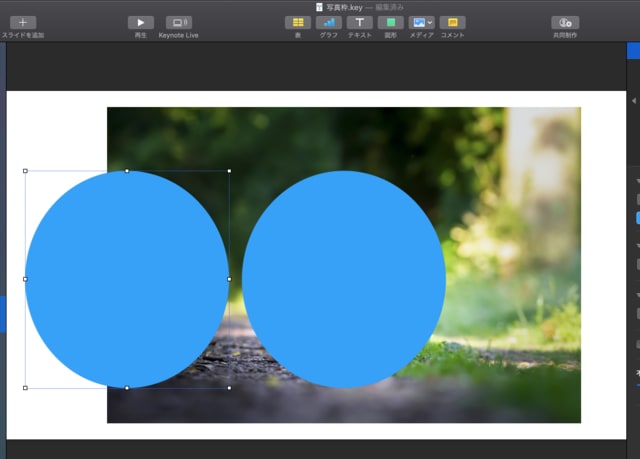Add a text box with テキスト
The image size is (640, 459).
click(x=359, y=22)
